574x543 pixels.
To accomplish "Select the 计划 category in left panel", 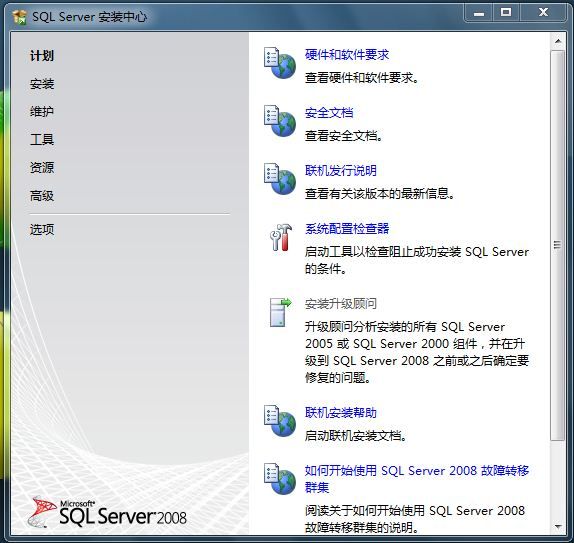I will click(x=42, y=56).
